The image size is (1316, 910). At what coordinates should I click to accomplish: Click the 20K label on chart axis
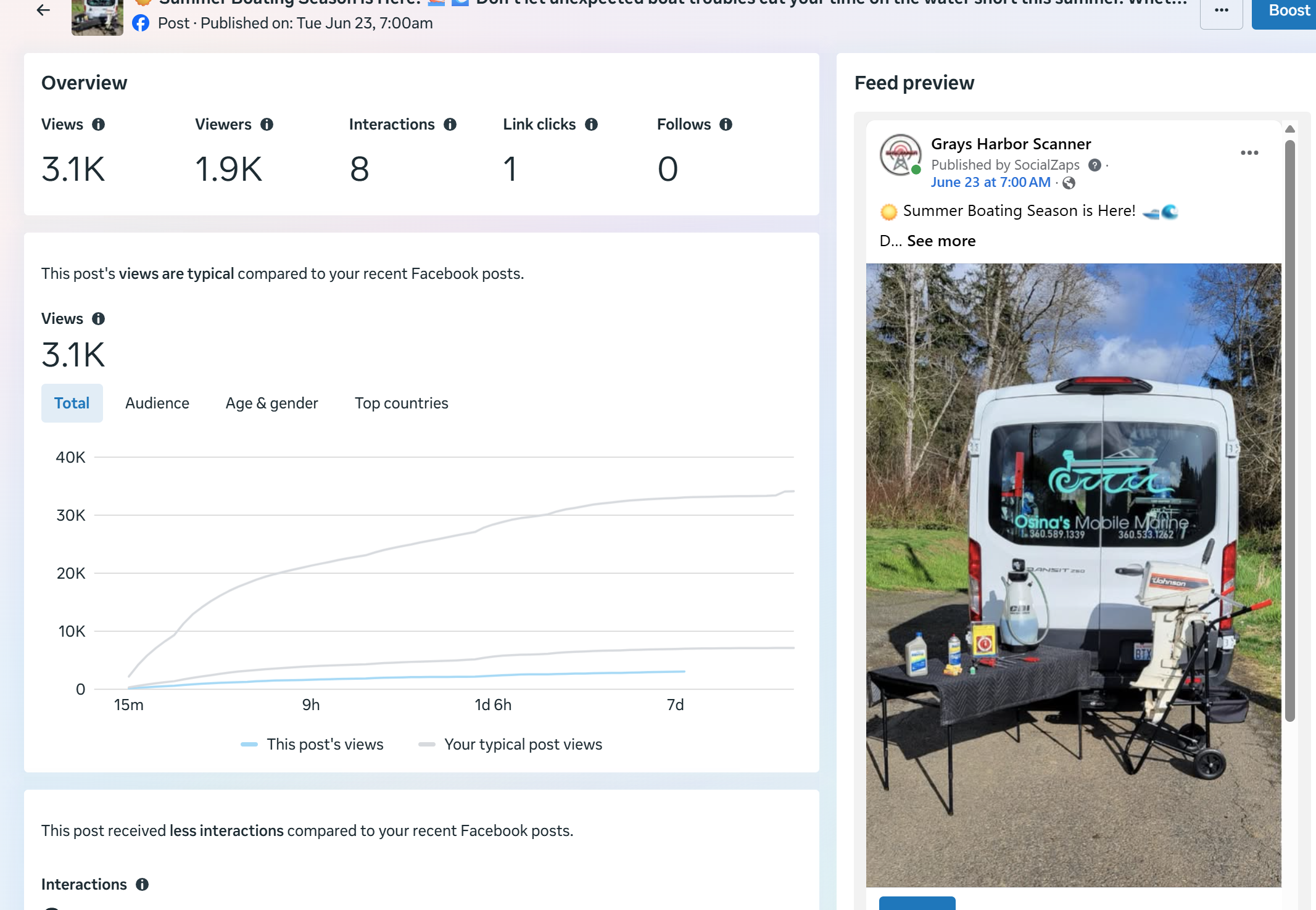click(x=71, y=573)
